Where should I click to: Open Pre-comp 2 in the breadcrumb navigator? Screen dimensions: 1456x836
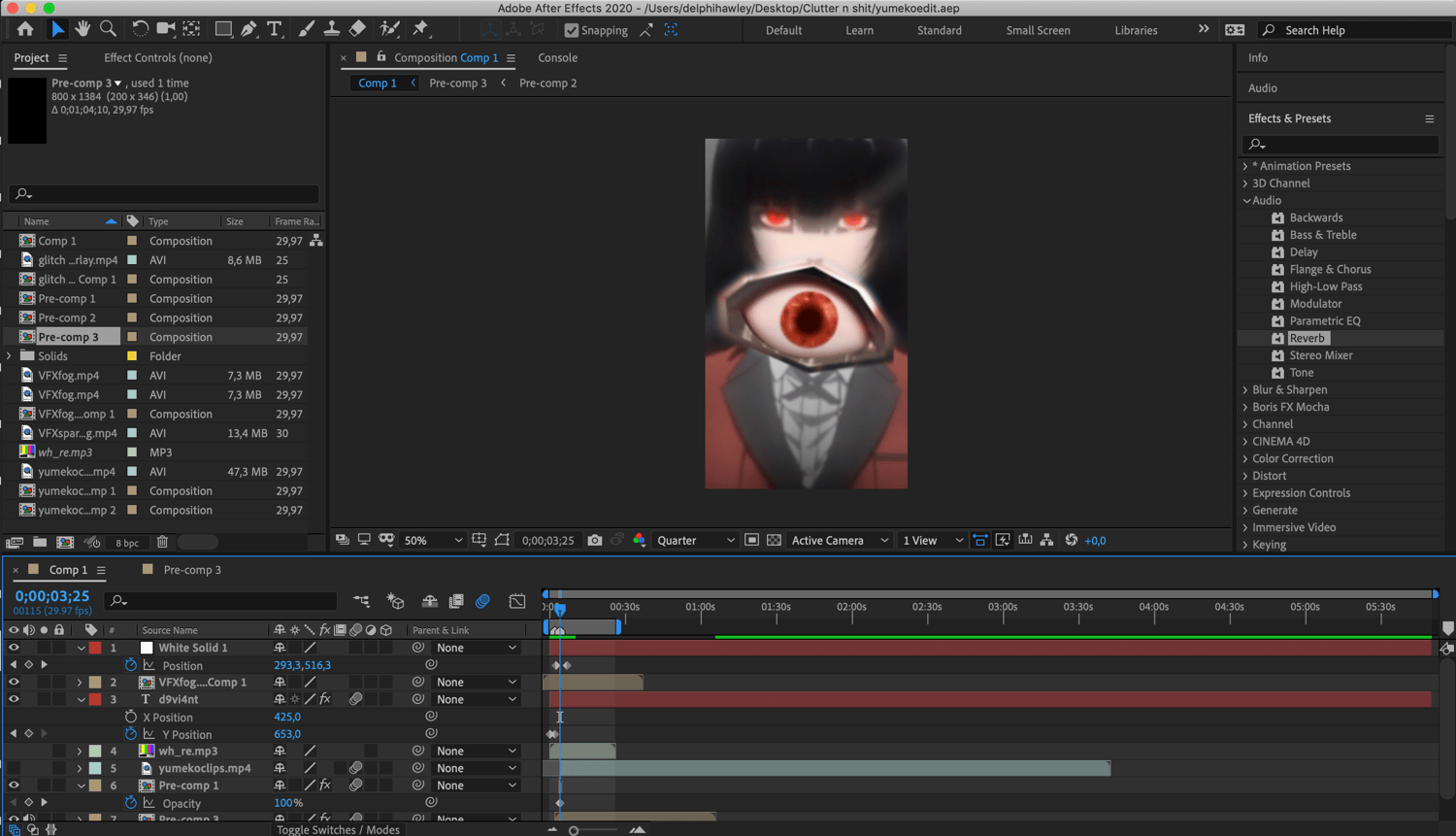[x=547, y=83]
